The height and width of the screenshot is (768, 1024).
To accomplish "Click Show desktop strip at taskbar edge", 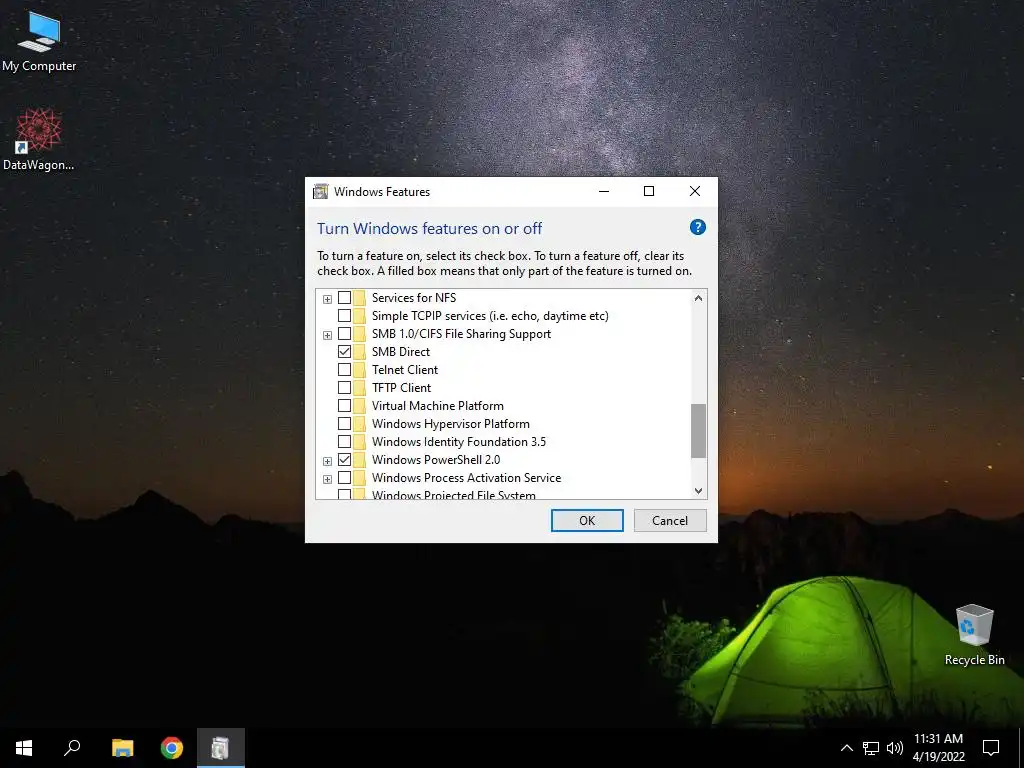I will pyautogui.click(x=1021, y=748).
